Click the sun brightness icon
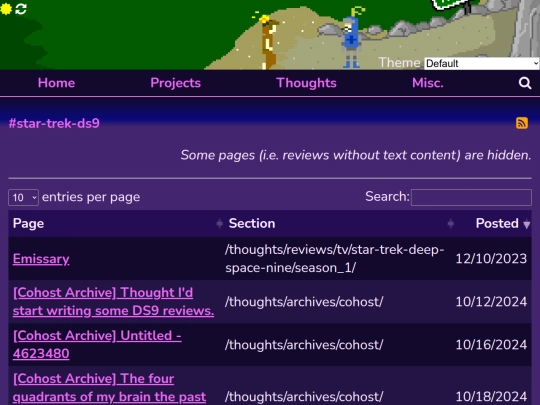This screenshot has height=405, width=540. 6,9
